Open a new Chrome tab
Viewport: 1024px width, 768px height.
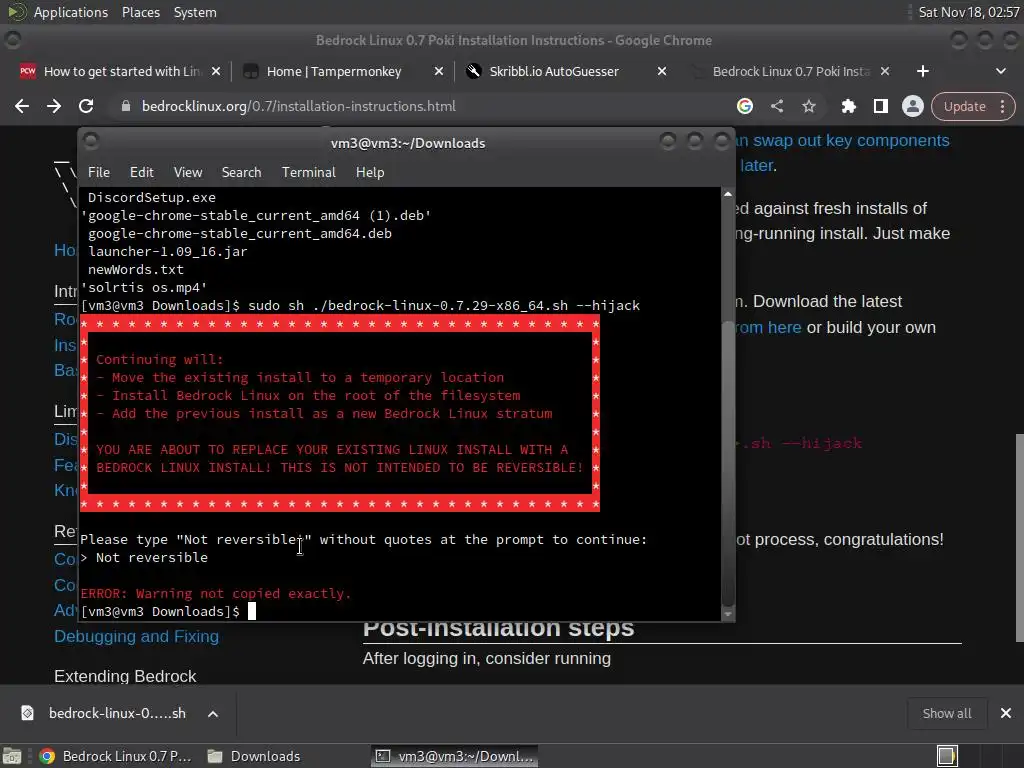[922, 71]
